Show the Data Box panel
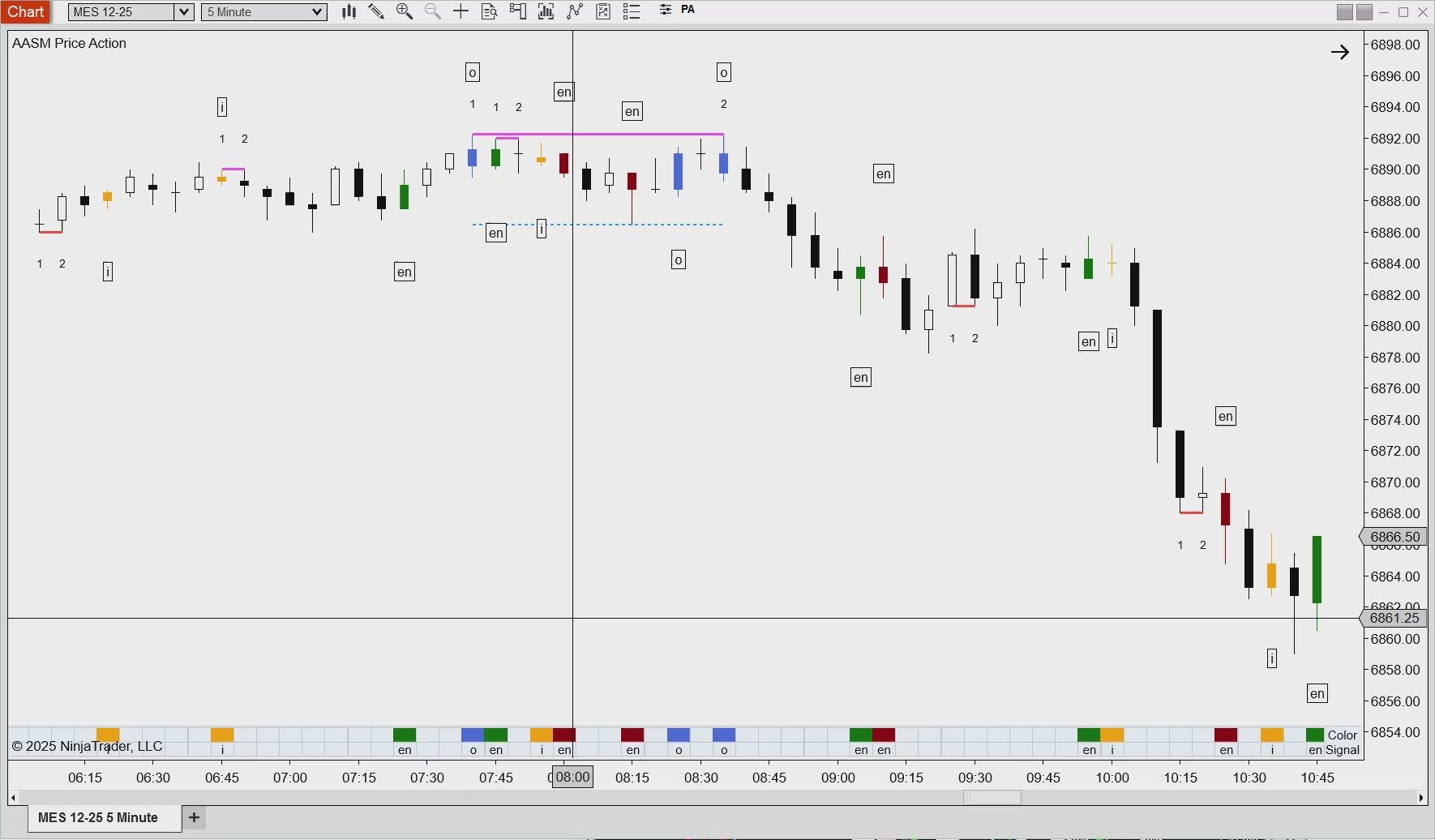 coord(489,11)
